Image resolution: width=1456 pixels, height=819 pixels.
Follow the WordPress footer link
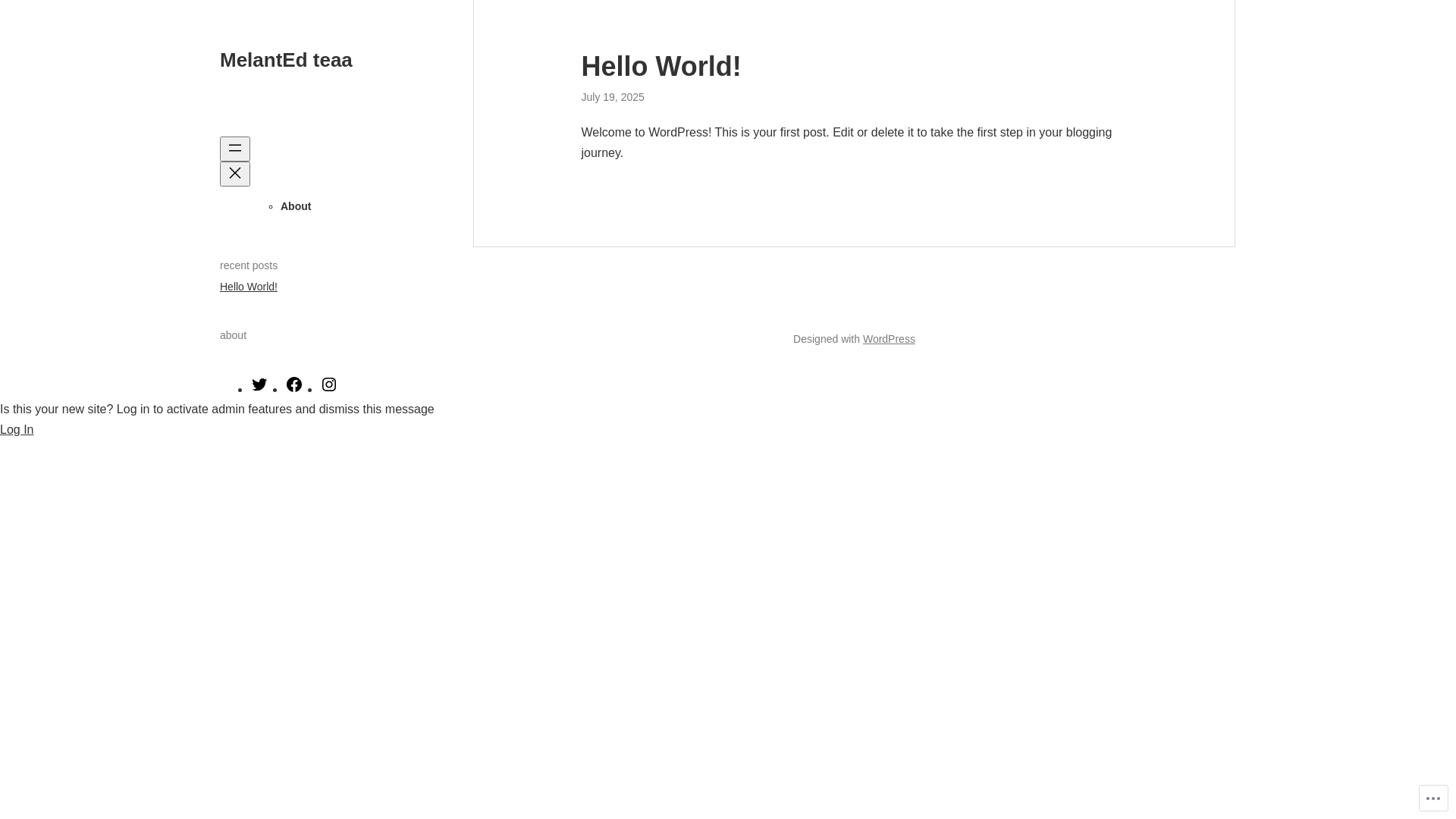click(889, 339)
